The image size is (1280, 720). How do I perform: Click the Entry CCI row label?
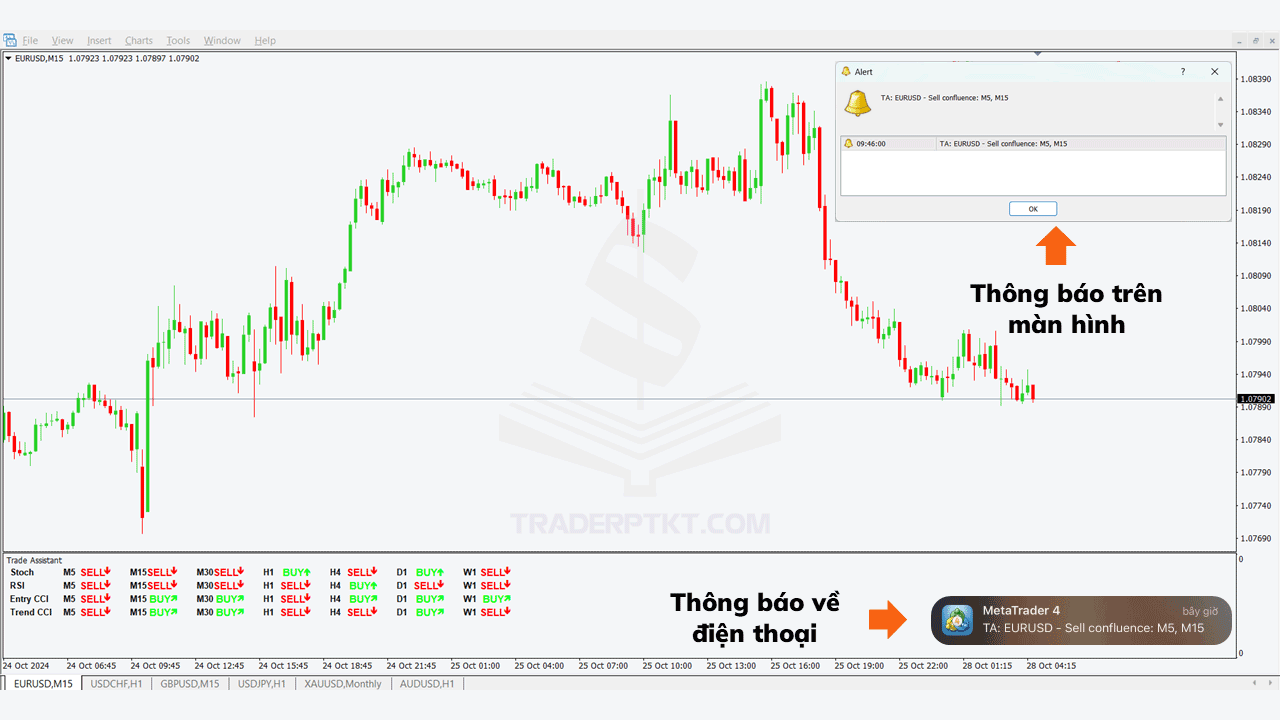click(x=29, y=599)
